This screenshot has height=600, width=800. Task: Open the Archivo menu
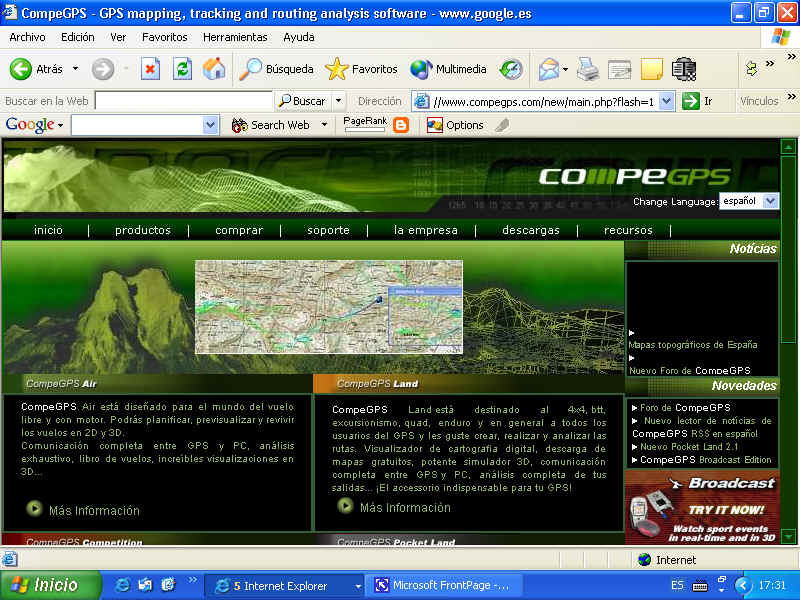pyautogui.click(x=28, y=37)
